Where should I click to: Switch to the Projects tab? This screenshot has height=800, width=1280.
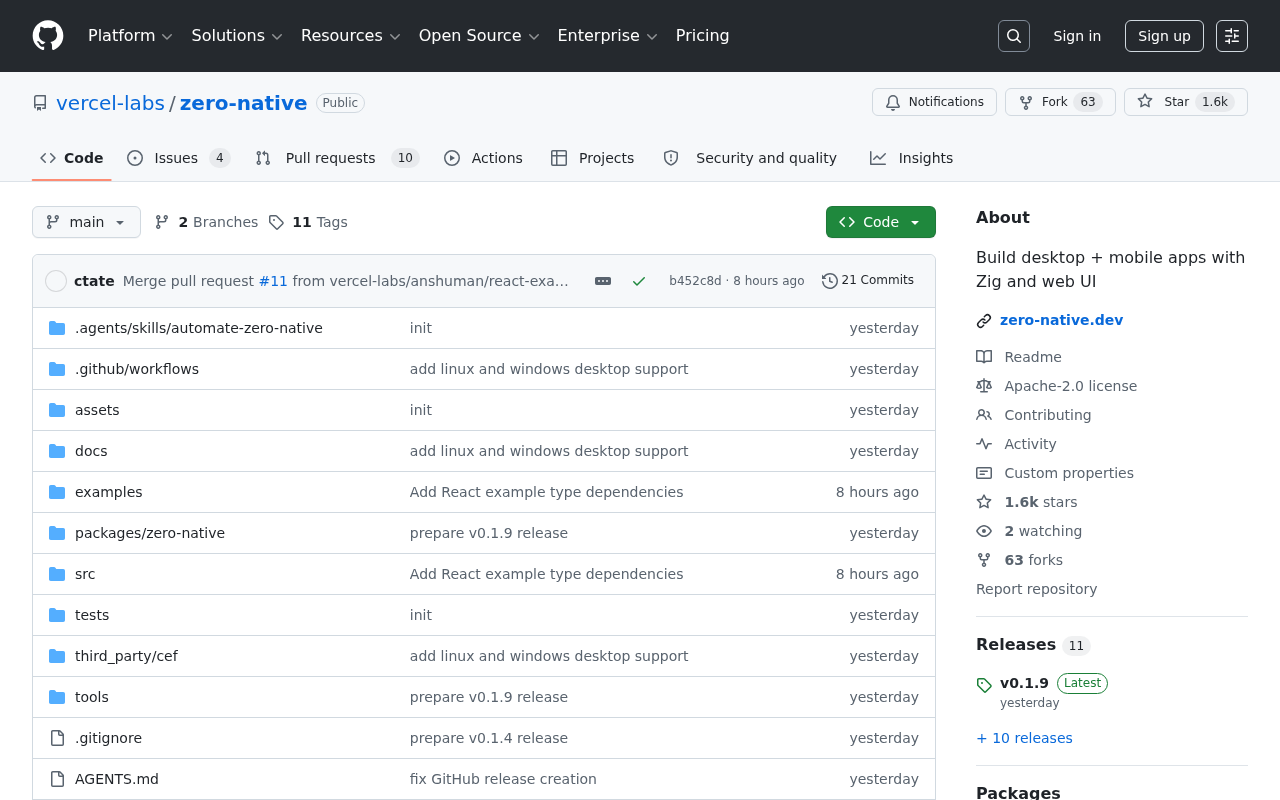point(593,158)
